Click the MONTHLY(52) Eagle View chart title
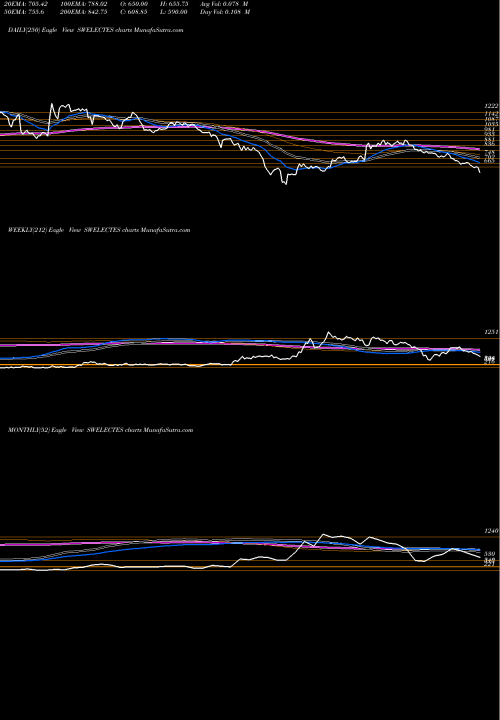 (101, 430)
